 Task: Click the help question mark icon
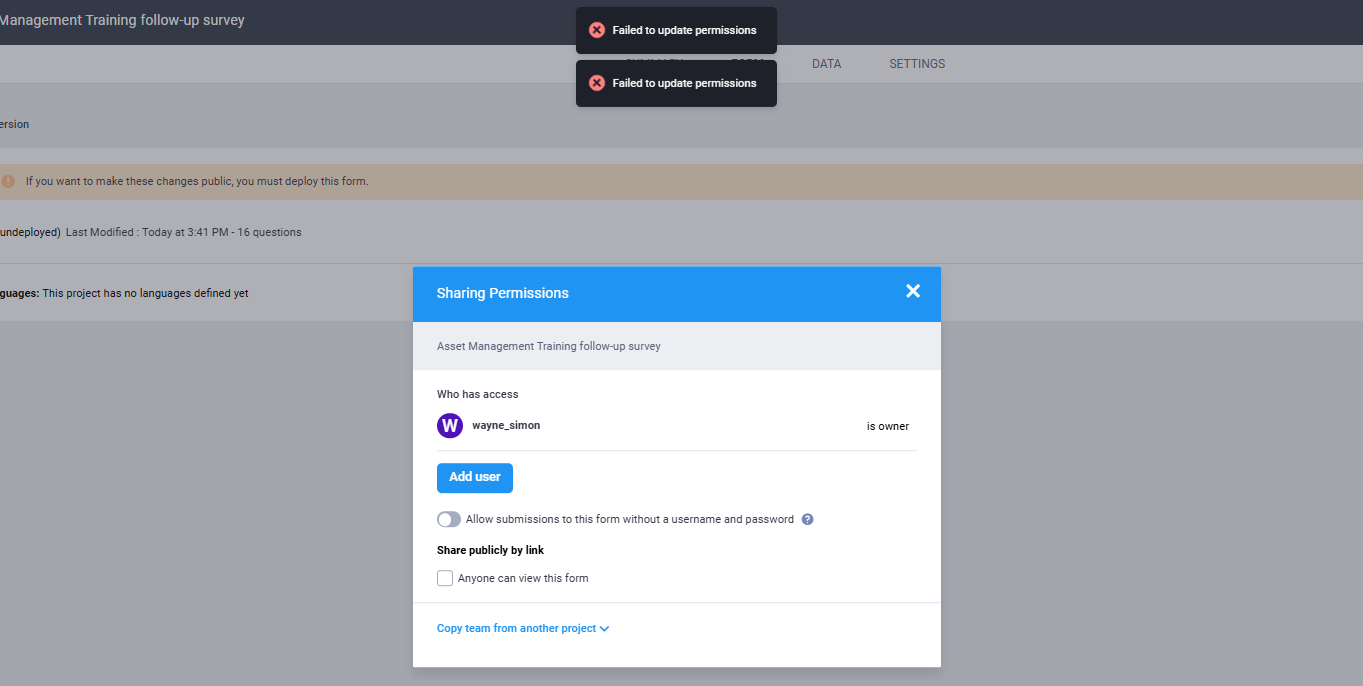[808, 520]
